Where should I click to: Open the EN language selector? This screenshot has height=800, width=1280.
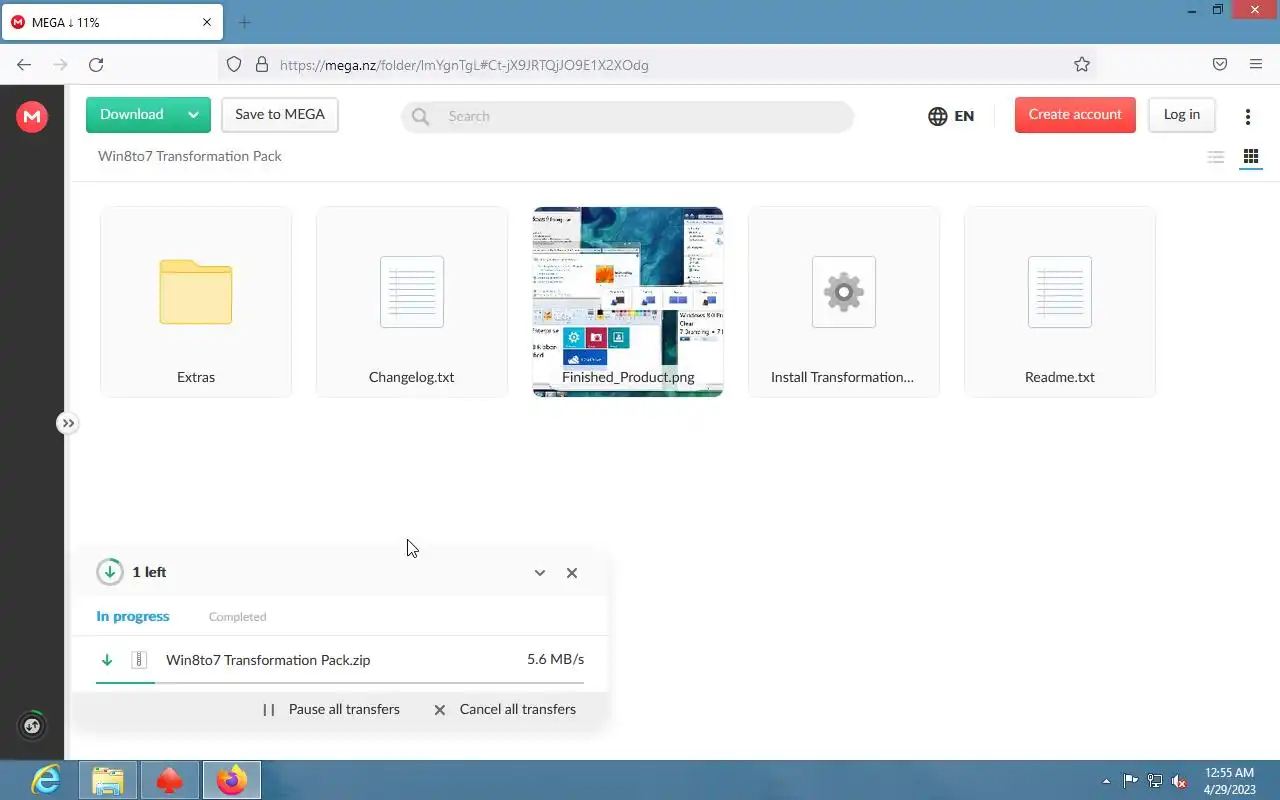tap(951, 116)
